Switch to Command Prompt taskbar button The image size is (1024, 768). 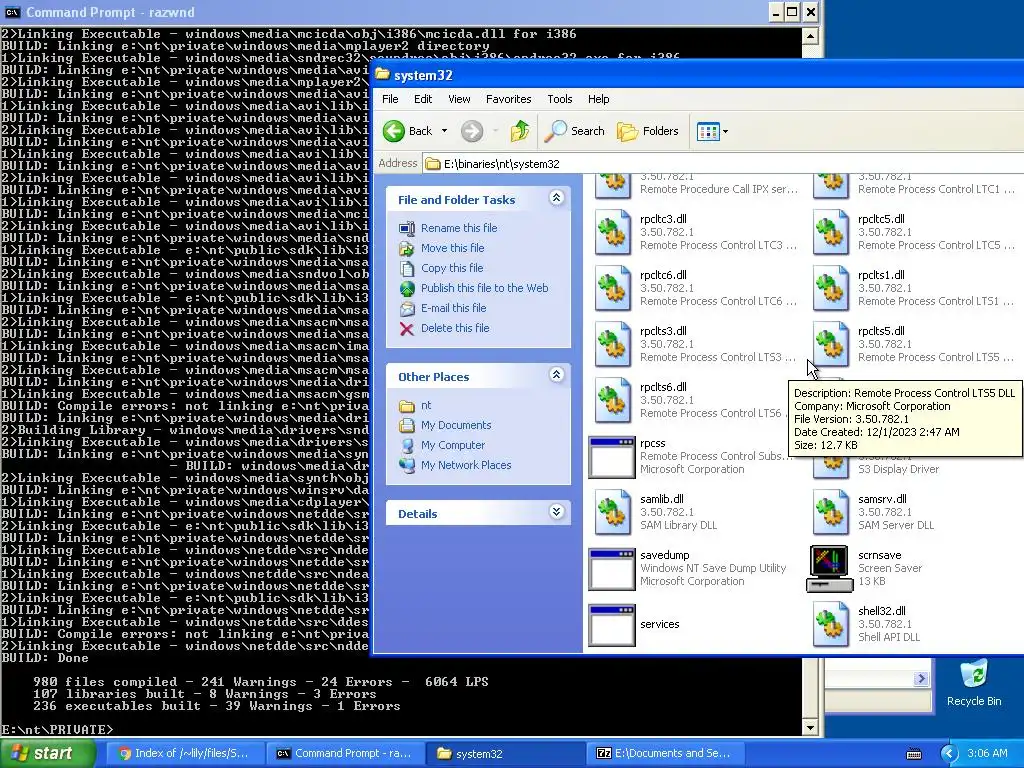345,754
